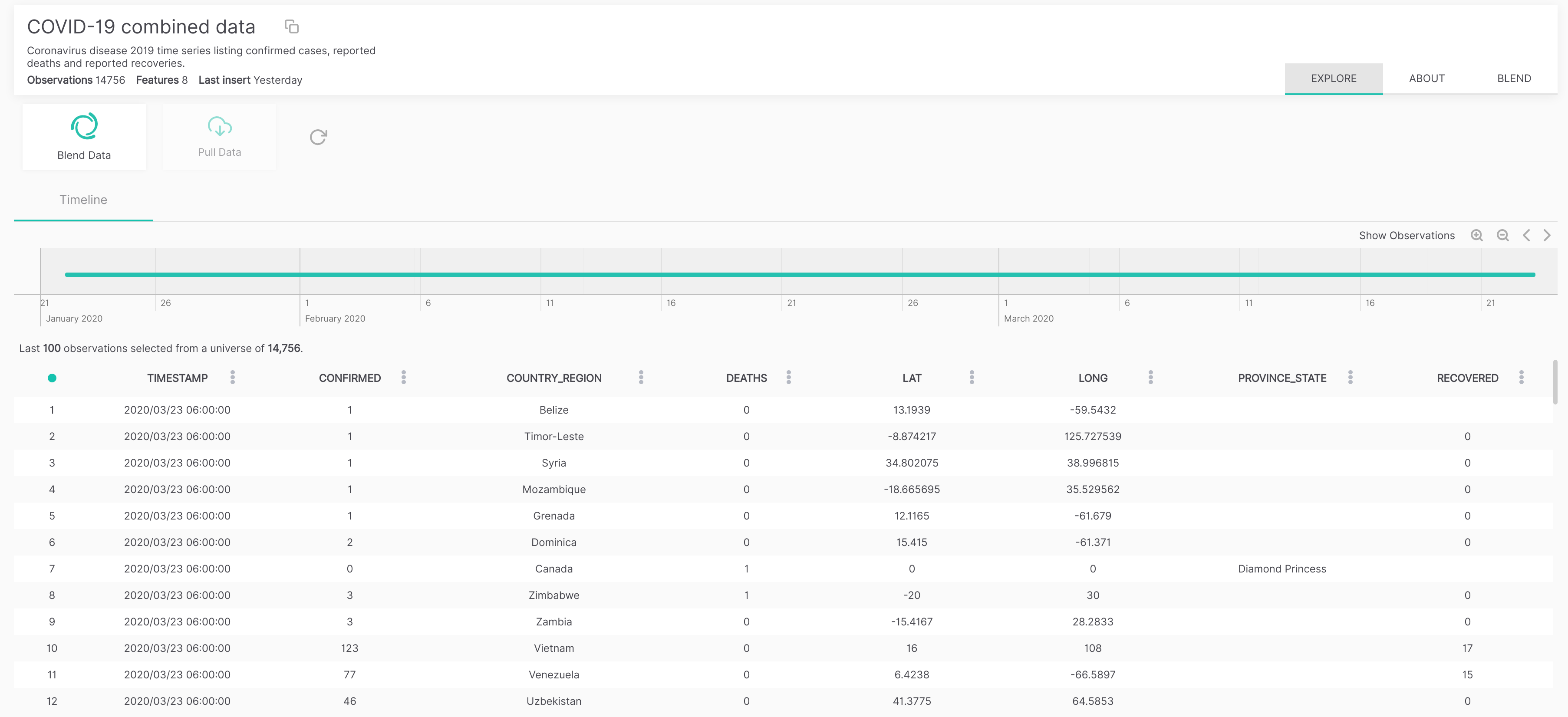Click the refresh arrow icon
This screenshot has height=717, width=1568.
[318, 137]
